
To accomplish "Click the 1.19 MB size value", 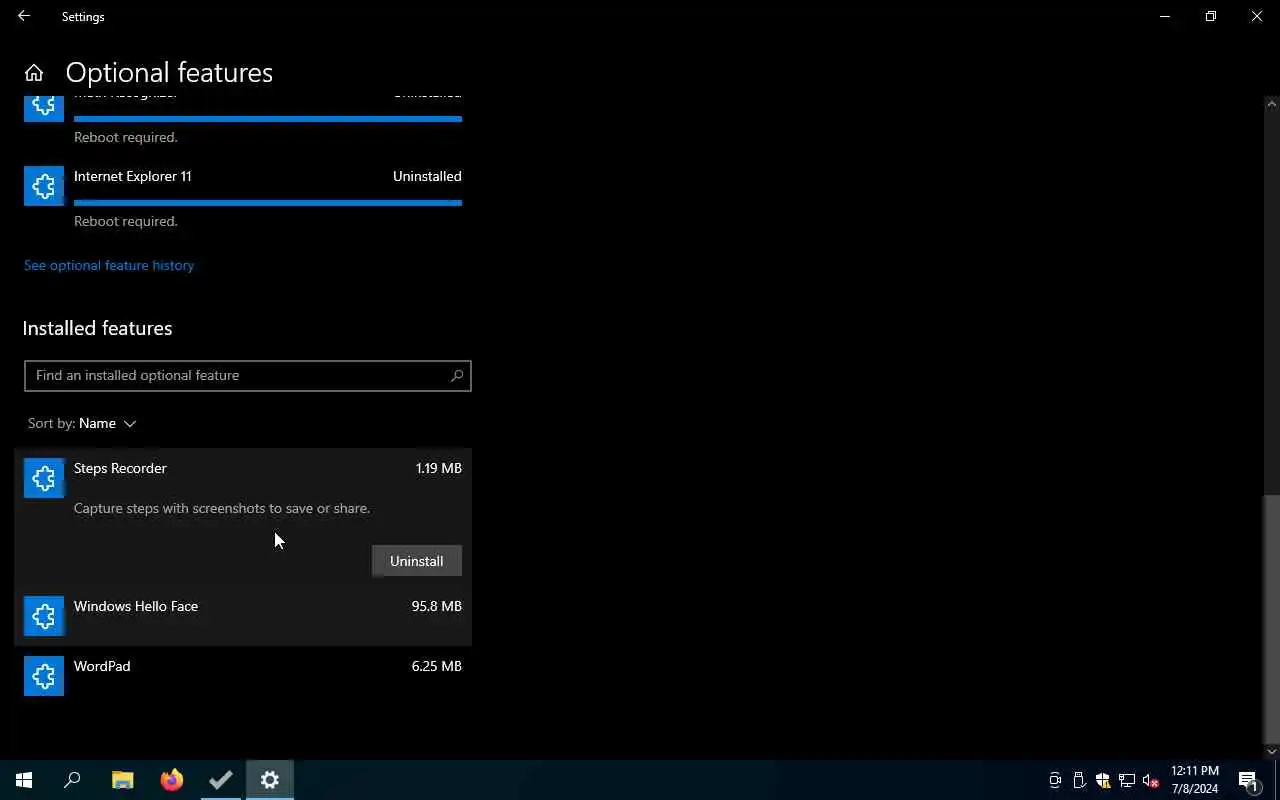I will [x=438, y=468].
